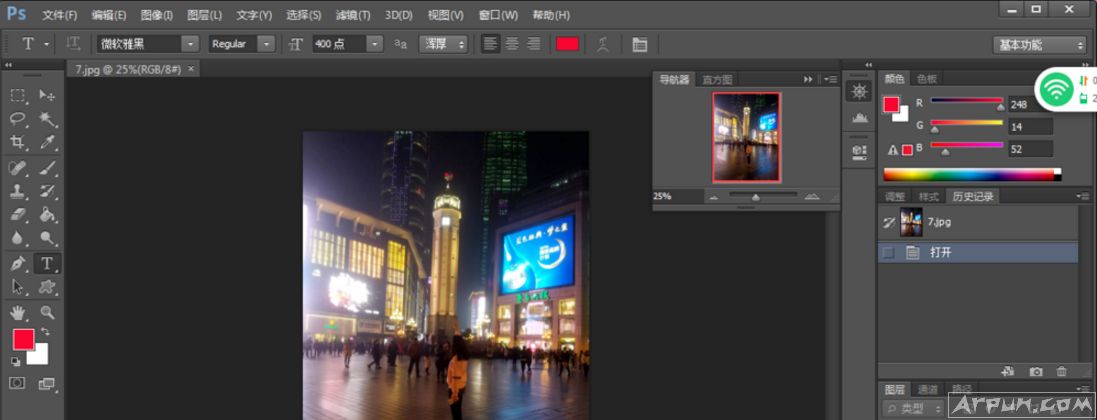Click the create warped text icon
Viewport: 1097px width, 420px height.
pyautogui.click(x=603, y=44)
